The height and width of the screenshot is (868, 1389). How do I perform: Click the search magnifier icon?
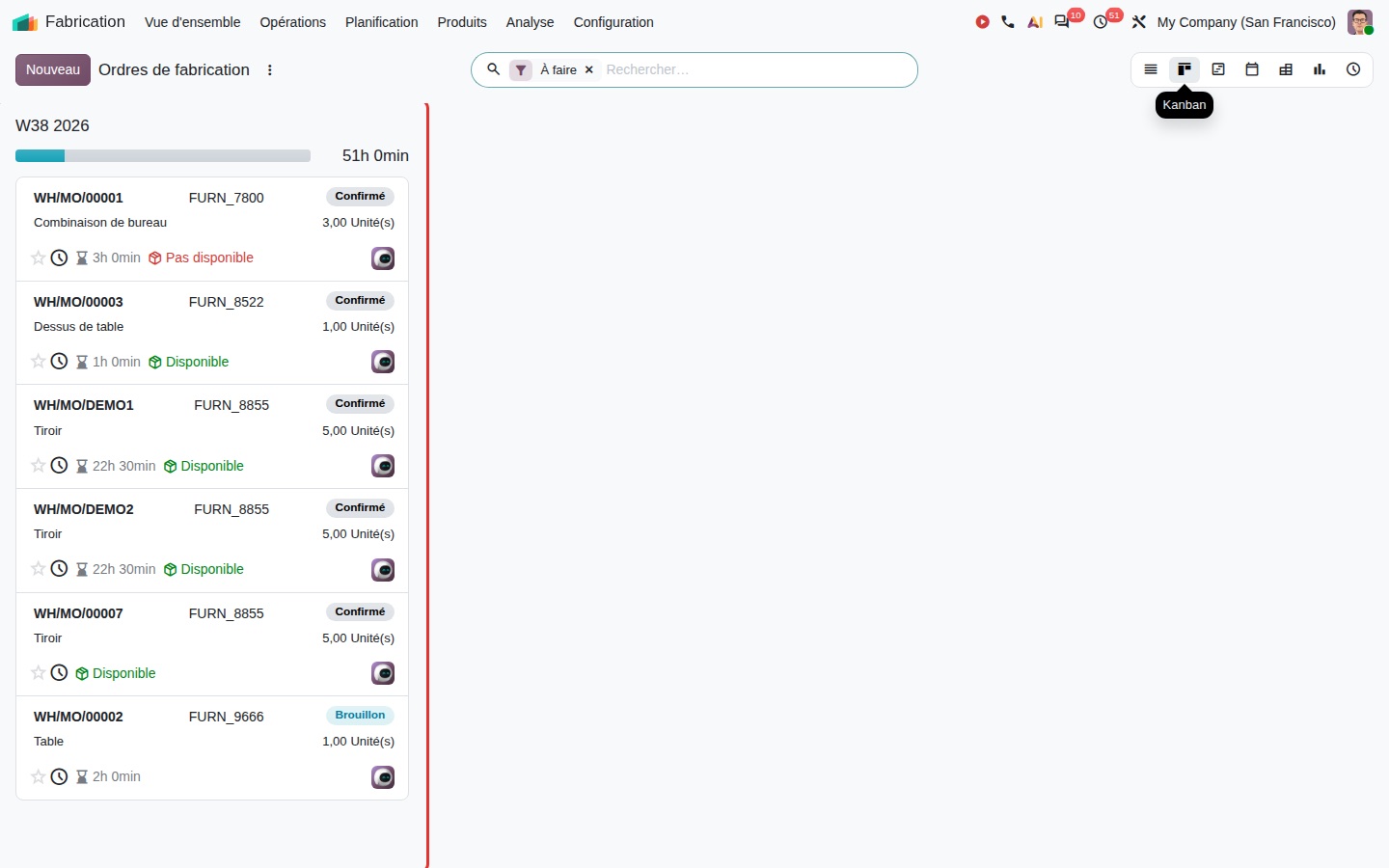(x=493, y=69)
